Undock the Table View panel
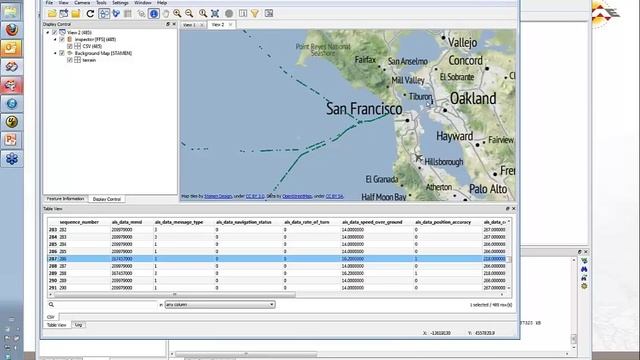640x360 pixels. pos(507,209)
